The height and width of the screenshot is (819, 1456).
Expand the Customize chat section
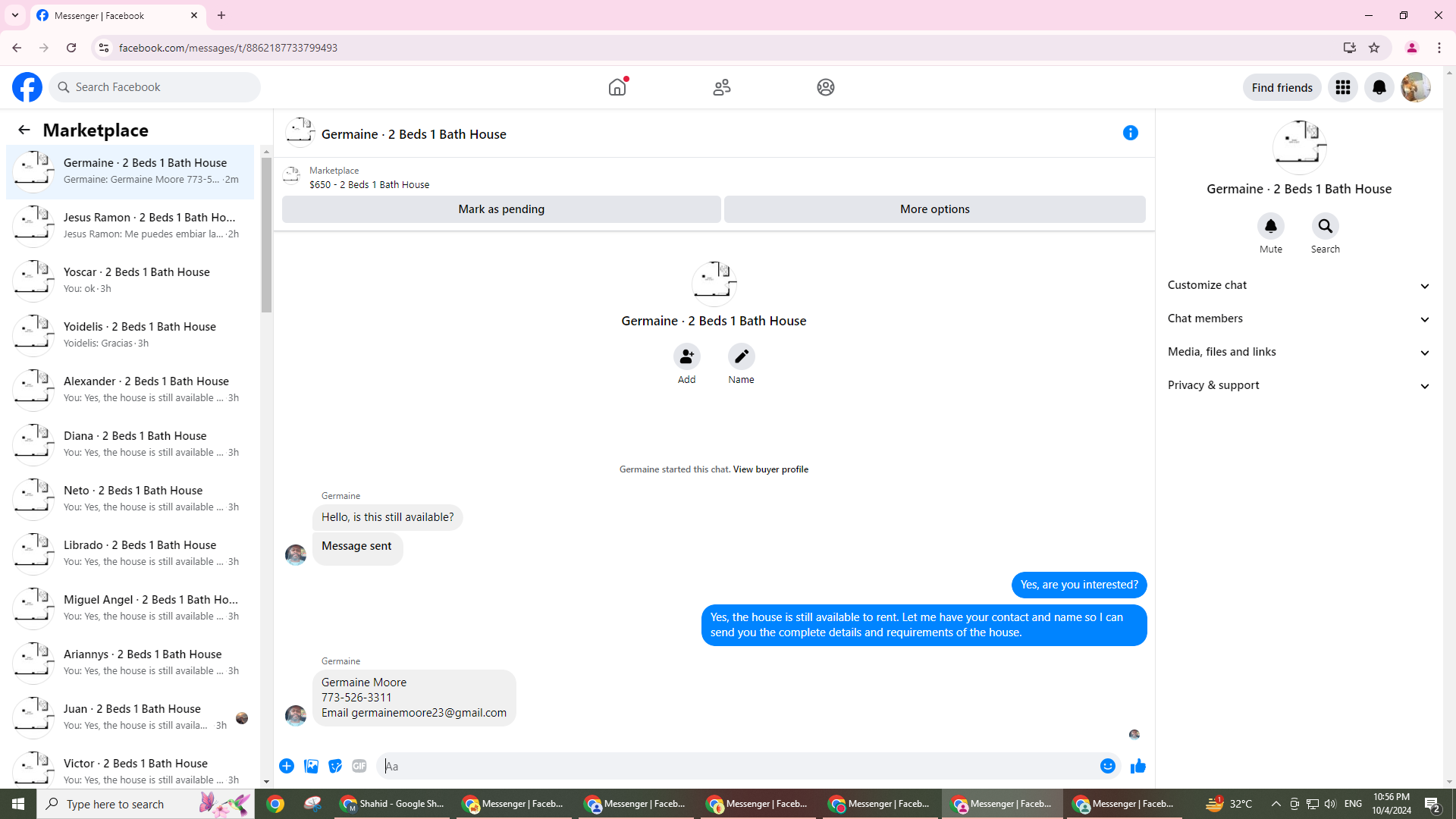pos(1299,285)
